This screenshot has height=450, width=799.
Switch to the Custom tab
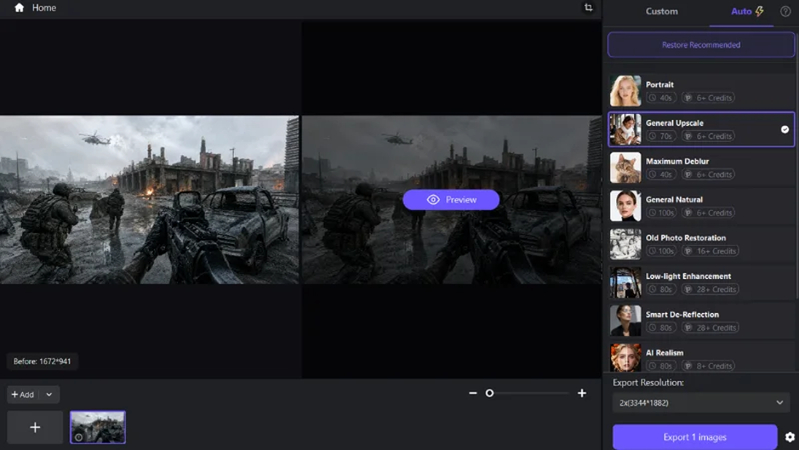click(x=661, y=11)
